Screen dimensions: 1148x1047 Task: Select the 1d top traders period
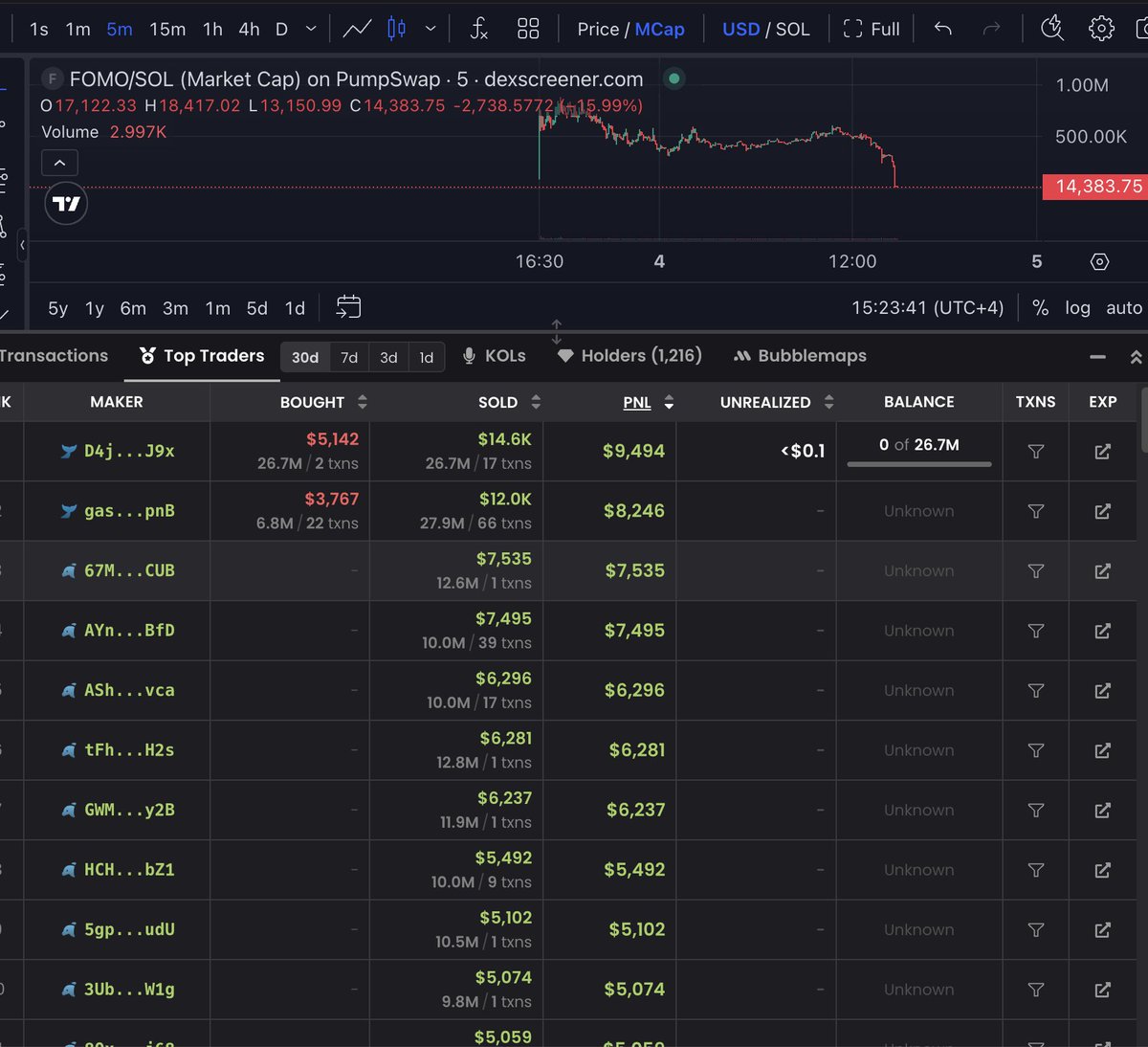tap(427, 357)
